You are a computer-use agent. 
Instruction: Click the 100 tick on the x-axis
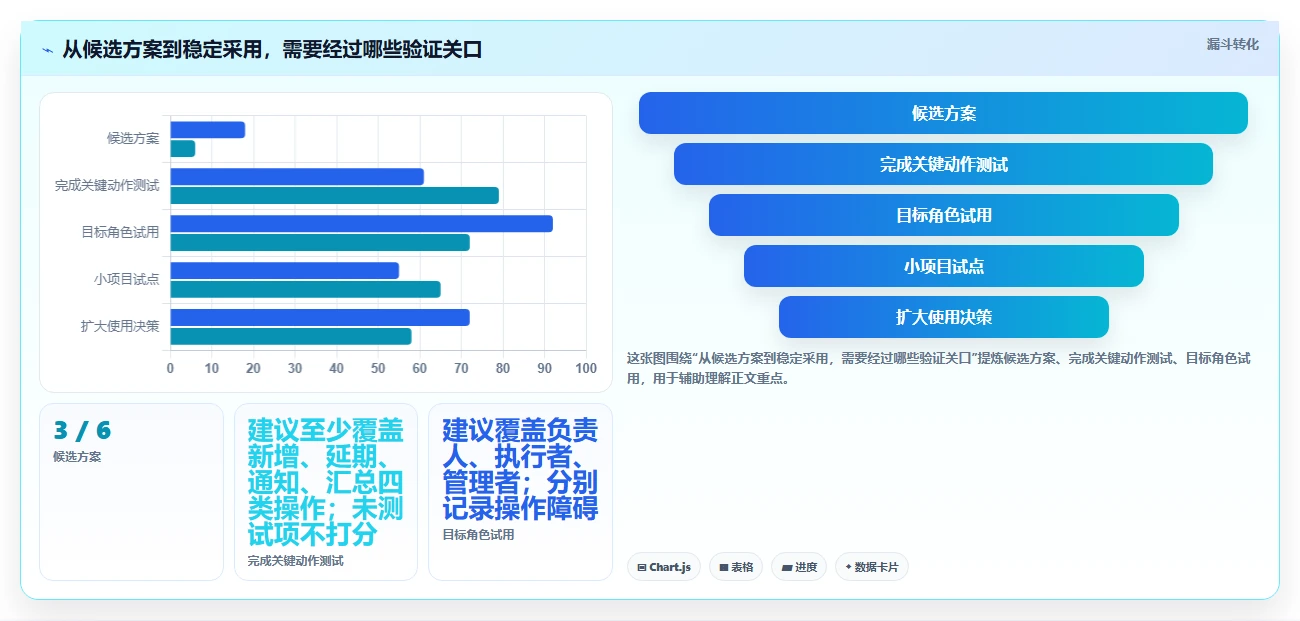tap(587, 369)
